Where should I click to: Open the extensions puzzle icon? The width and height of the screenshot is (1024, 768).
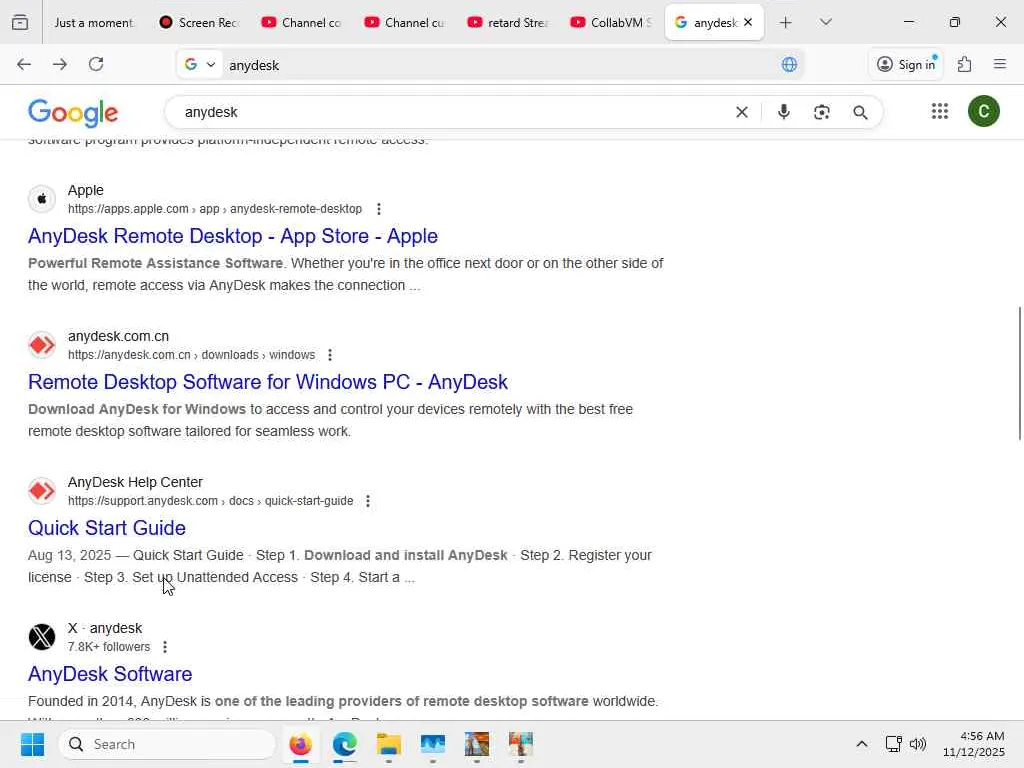(965, 64)
